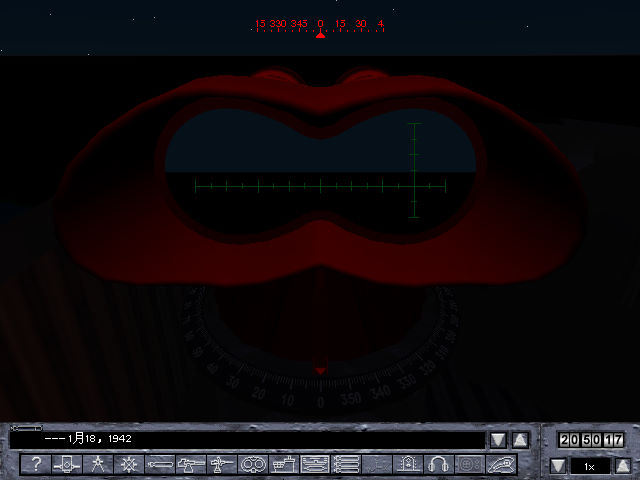Open the Help question mark icon

click(36, 464)
